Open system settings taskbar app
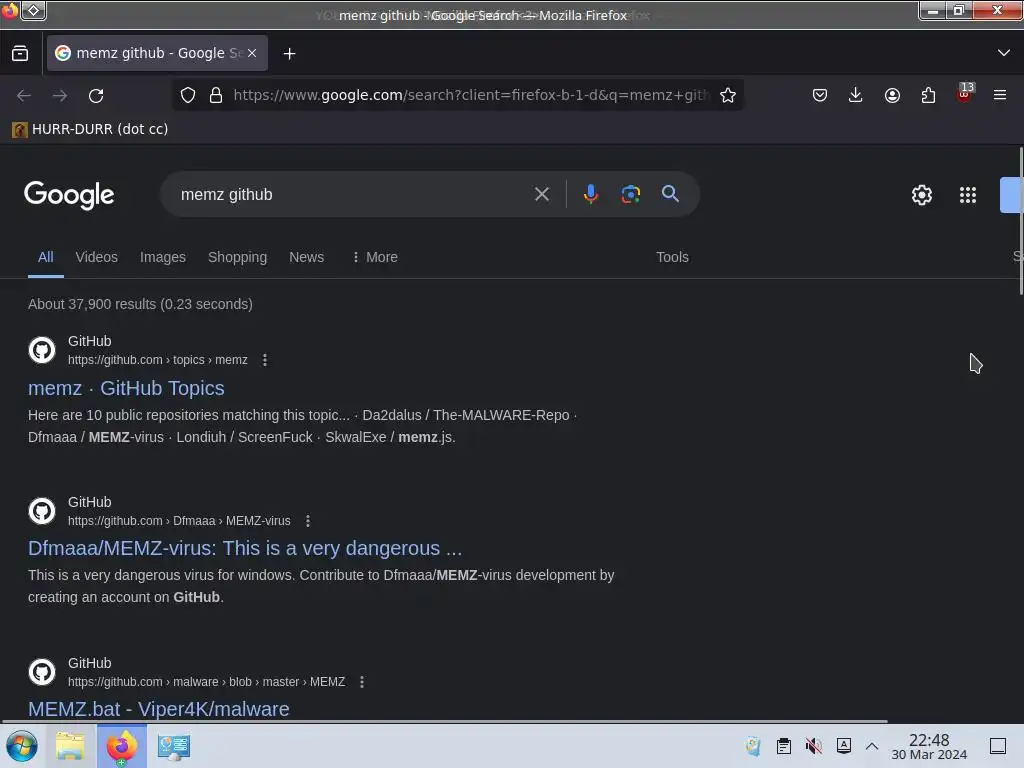Screen dimensions: 1024x768 [174, 746]
